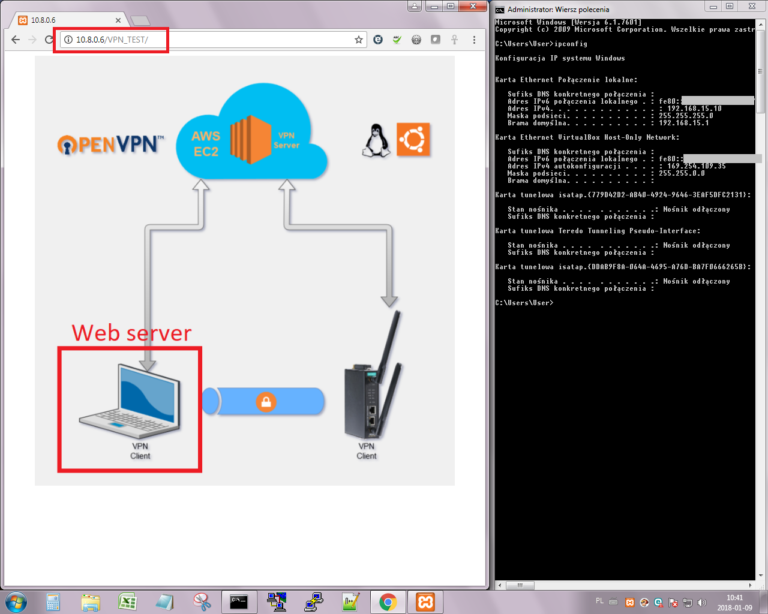The image size is (768, 614).
Task: Open the network computers icon in taskbar
Action: tap(276, 602)
